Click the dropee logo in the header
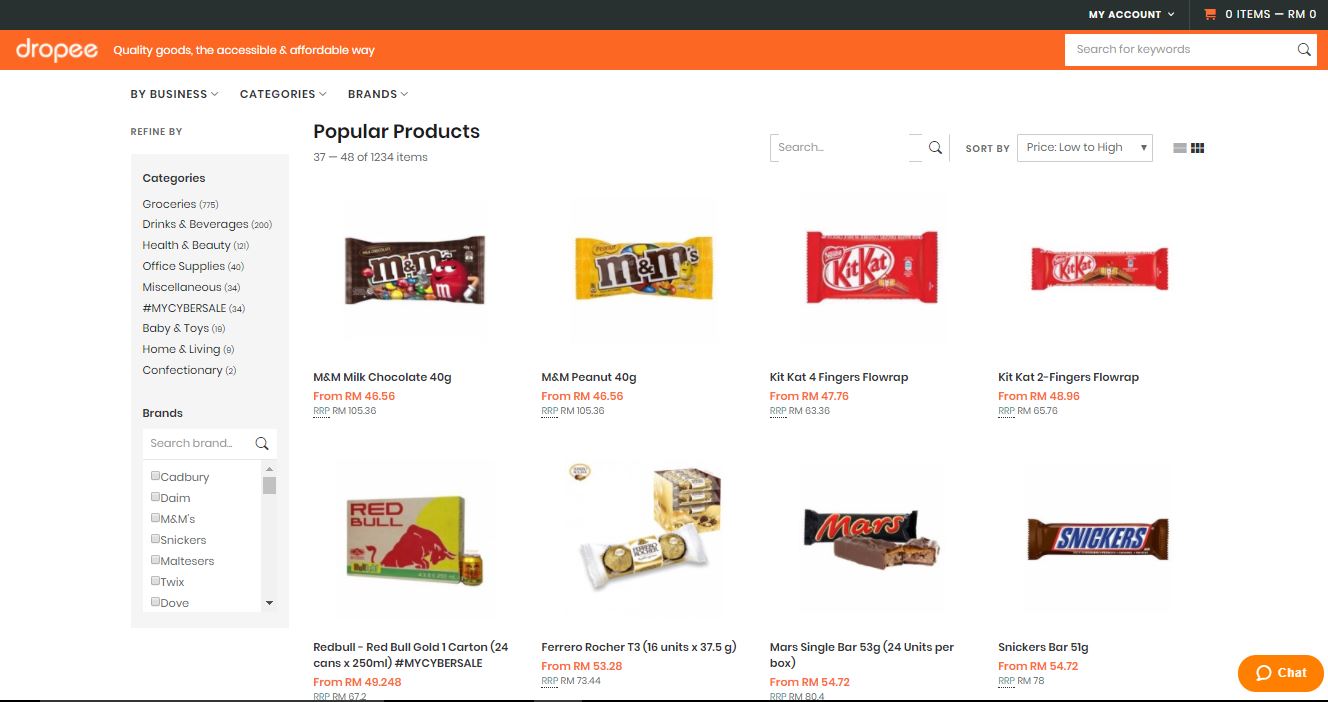The height and width of the screenshot is (702, 1328). (55, 50)
